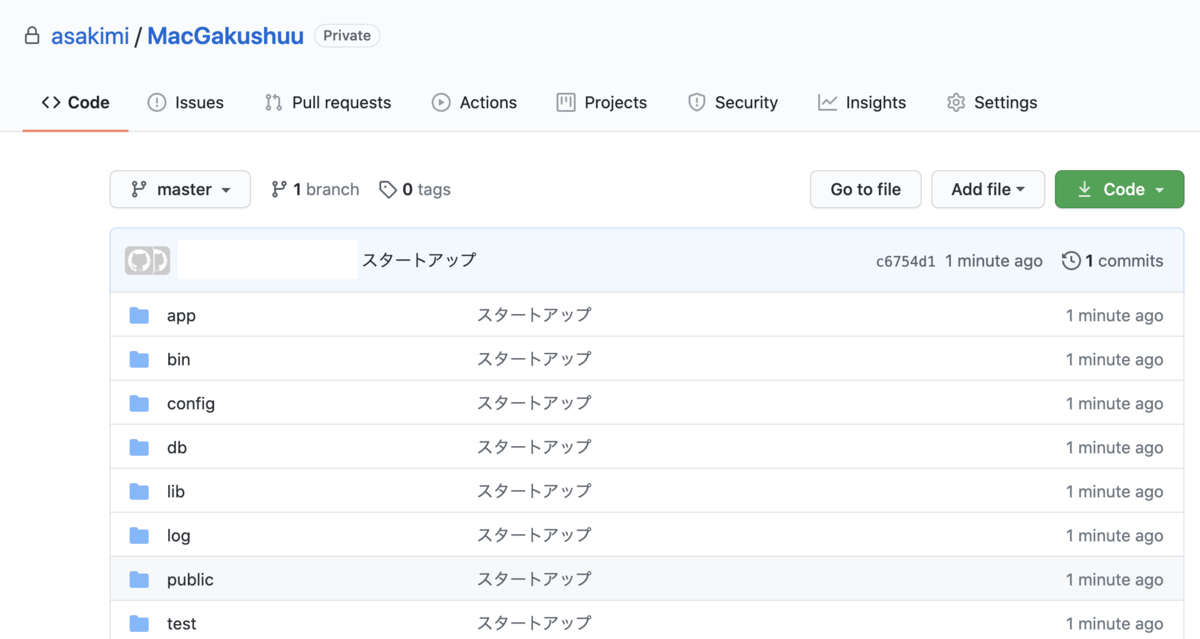Open the Code tab
Image resolution: width=1200 pixels, height=639 pixels.
tap(75, 102)
